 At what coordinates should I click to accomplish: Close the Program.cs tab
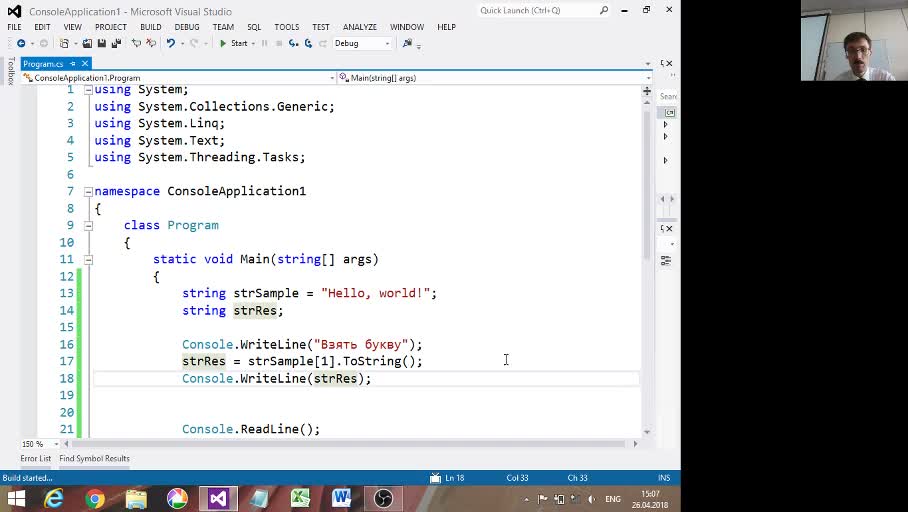click(x=85, y=64)
